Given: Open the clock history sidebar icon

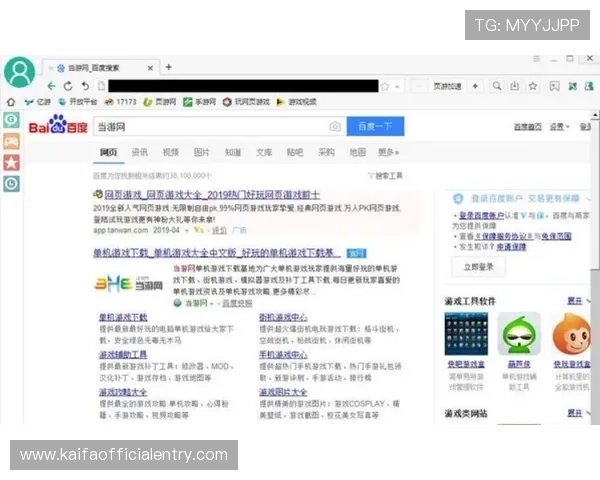Looking at the screenshot, I should 11,184.
